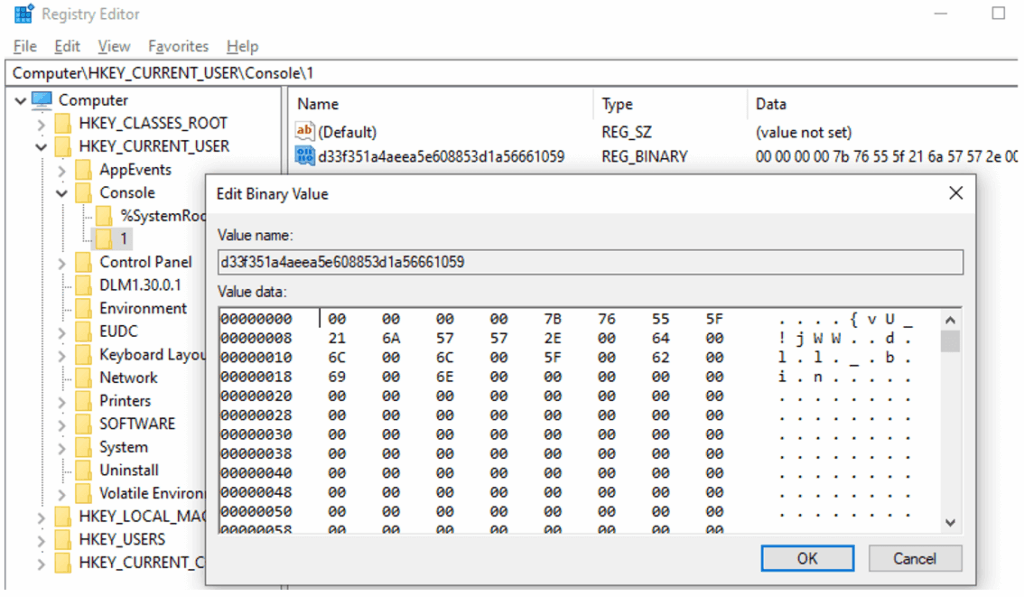Screen dimensions: 1024x597
Task: Click the DLM1.30.0.1 folder icon
Action: tap(84, 285)
